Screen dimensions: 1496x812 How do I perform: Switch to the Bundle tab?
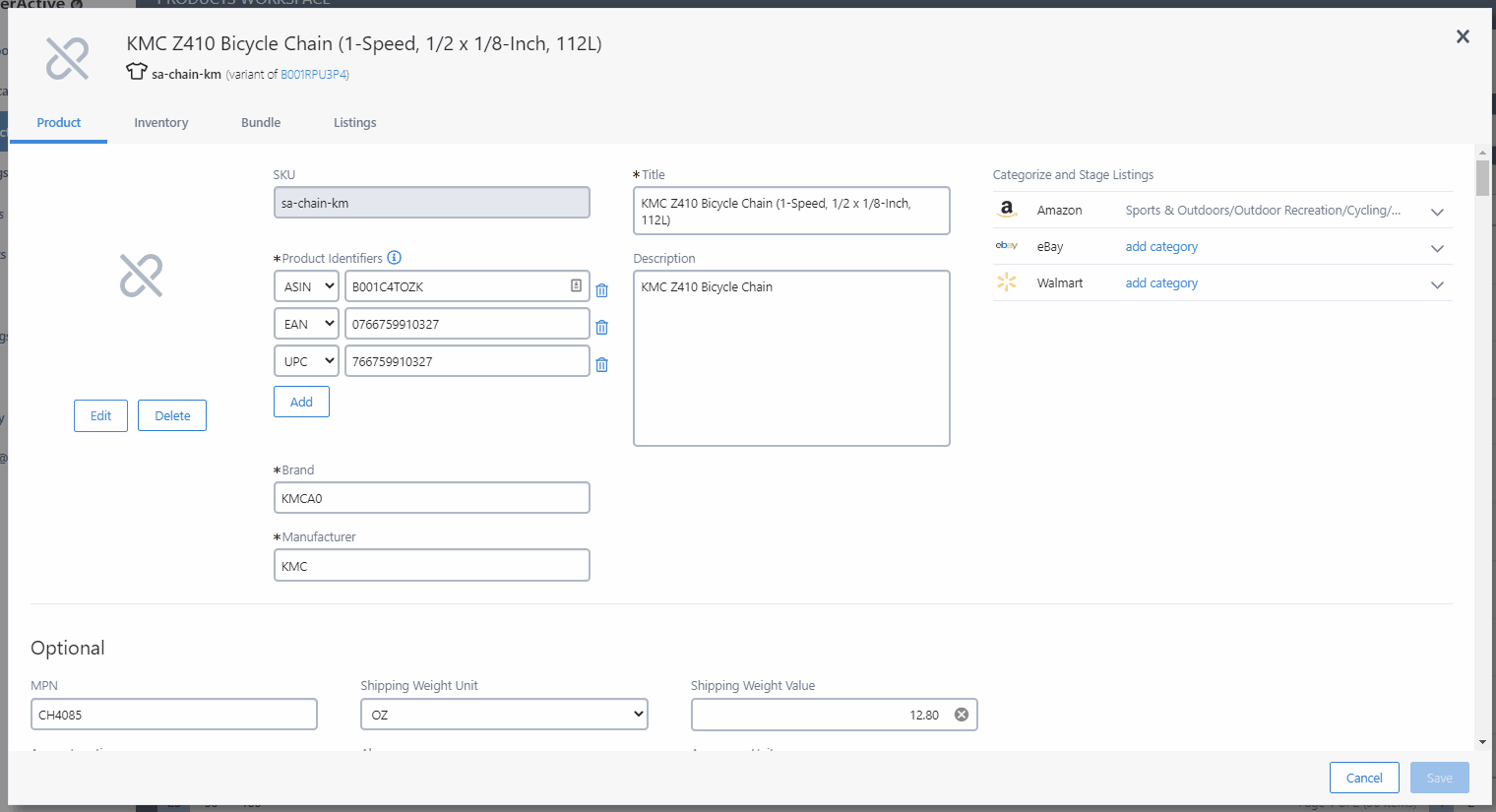point(261,123)
